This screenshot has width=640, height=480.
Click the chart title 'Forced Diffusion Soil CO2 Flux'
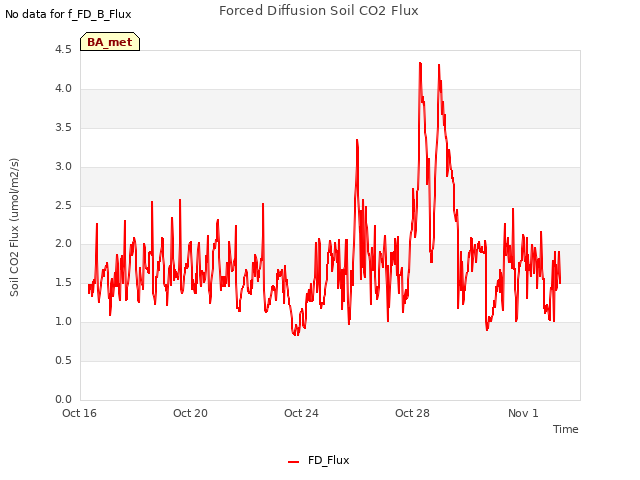point(319,11)
